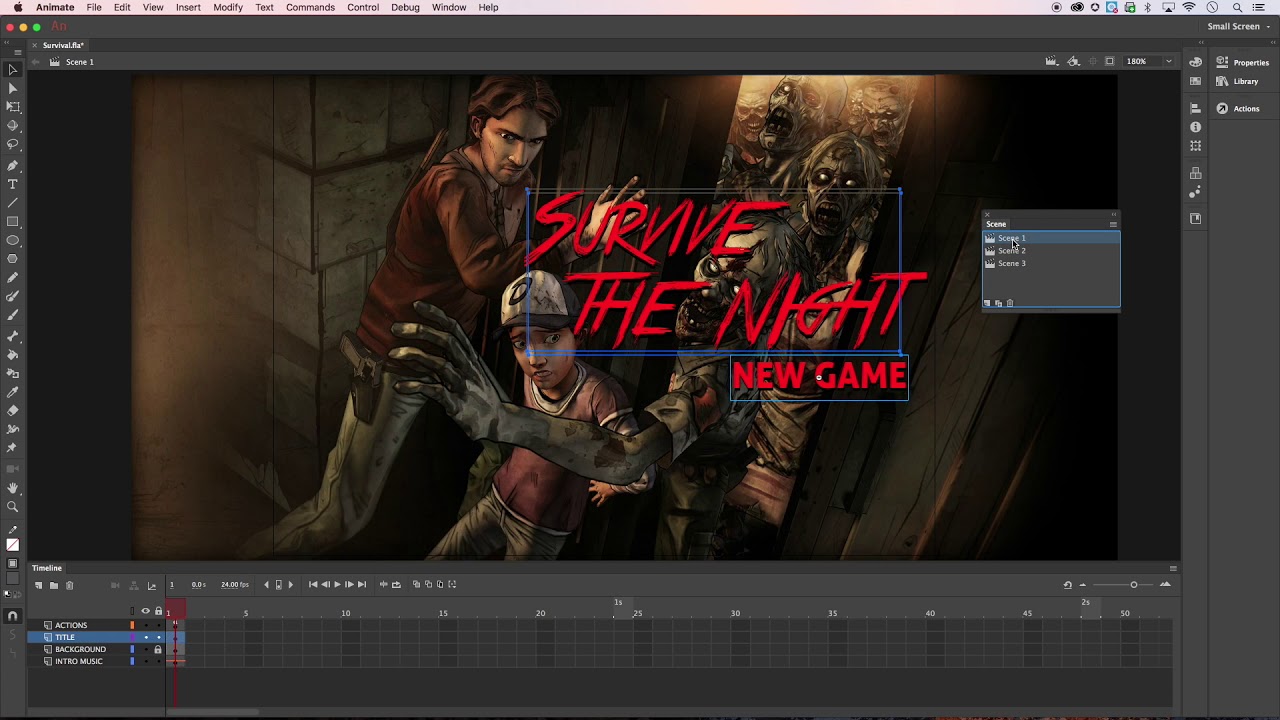The height and width of the screenshot is (720, 1280).
Task: Open the Library panel
Action: pyautogui.click(x=1237, y=81)
